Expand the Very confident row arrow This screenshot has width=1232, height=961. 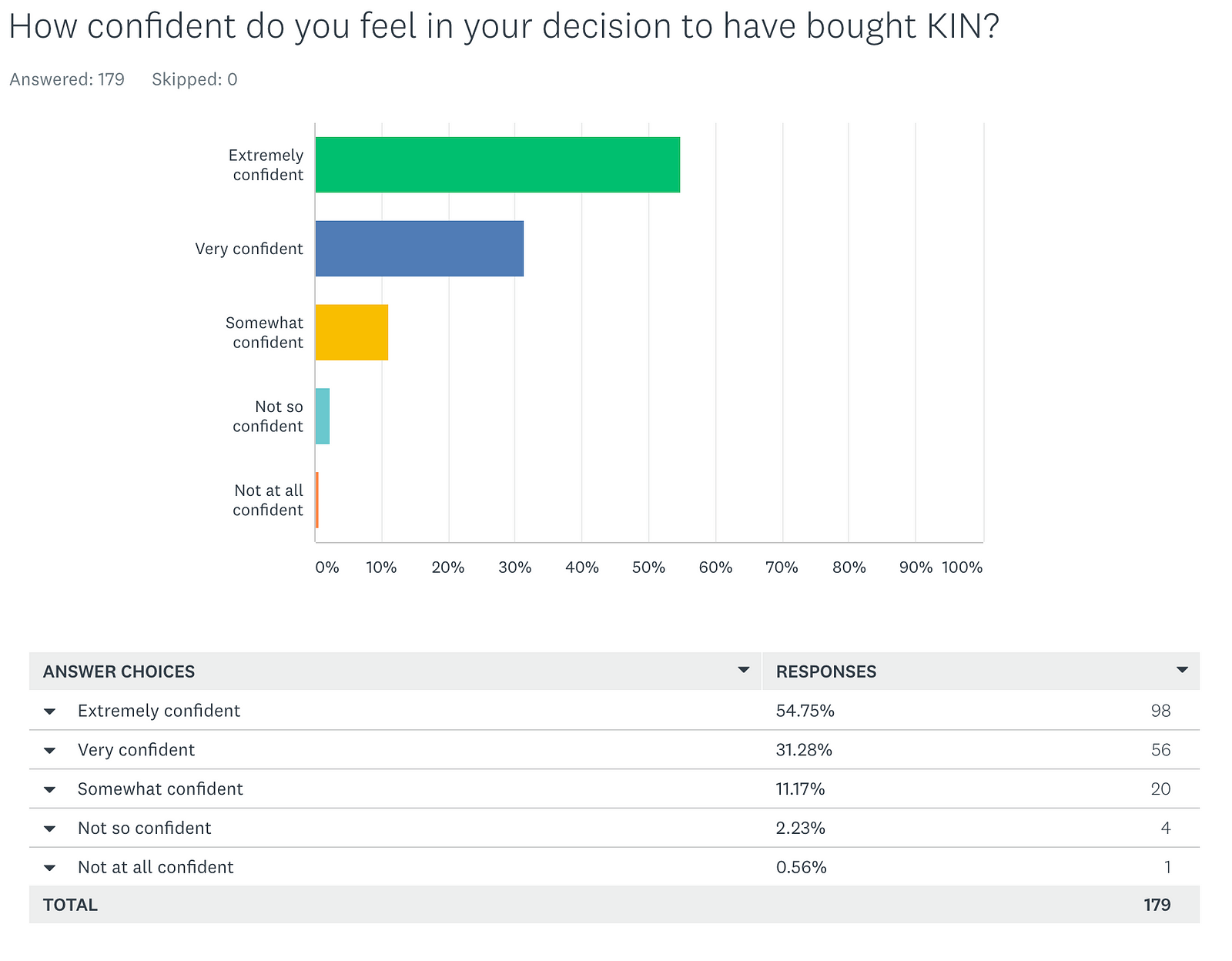point(50,751)
